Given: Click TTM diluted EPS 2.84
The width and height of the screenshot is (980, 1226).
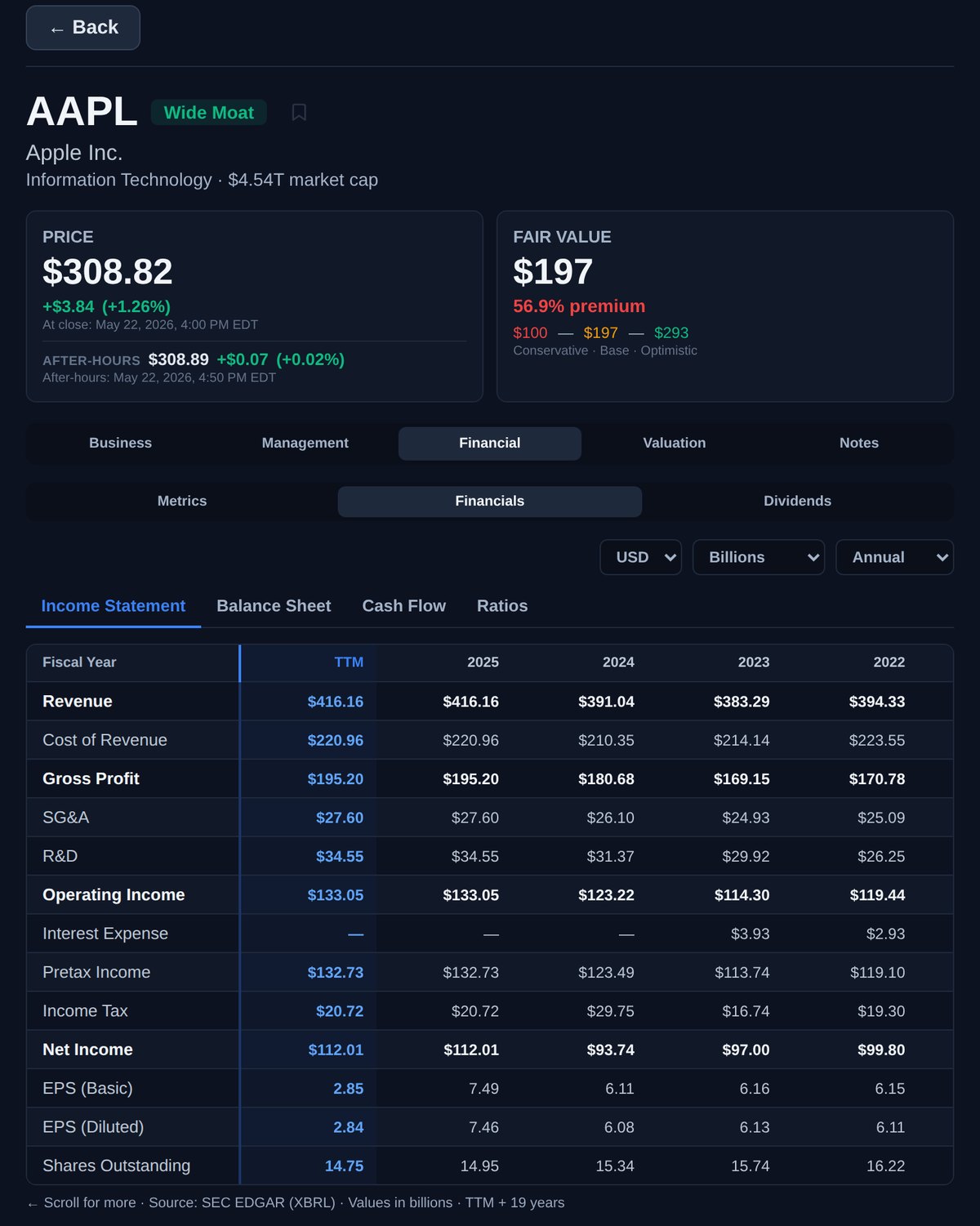Looking at the screenshot, I should click(x=348, y=1127).
